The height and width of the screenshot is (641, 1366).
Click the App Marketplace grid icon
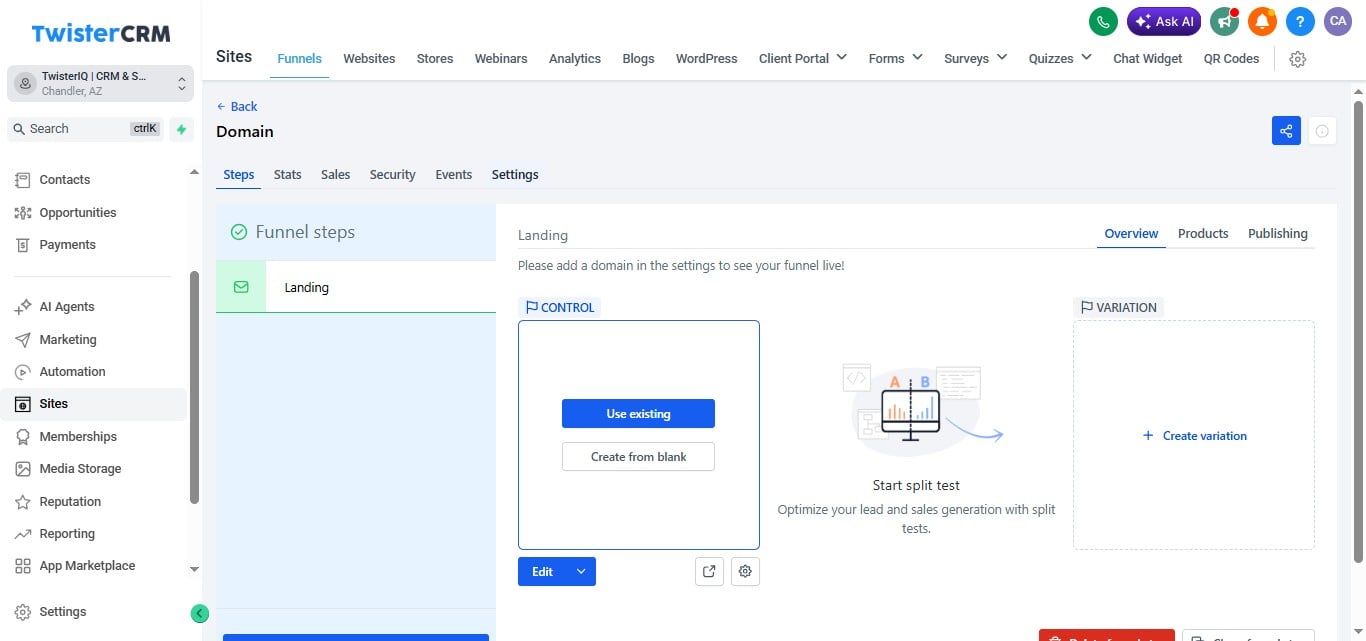[x=23, y=566]
